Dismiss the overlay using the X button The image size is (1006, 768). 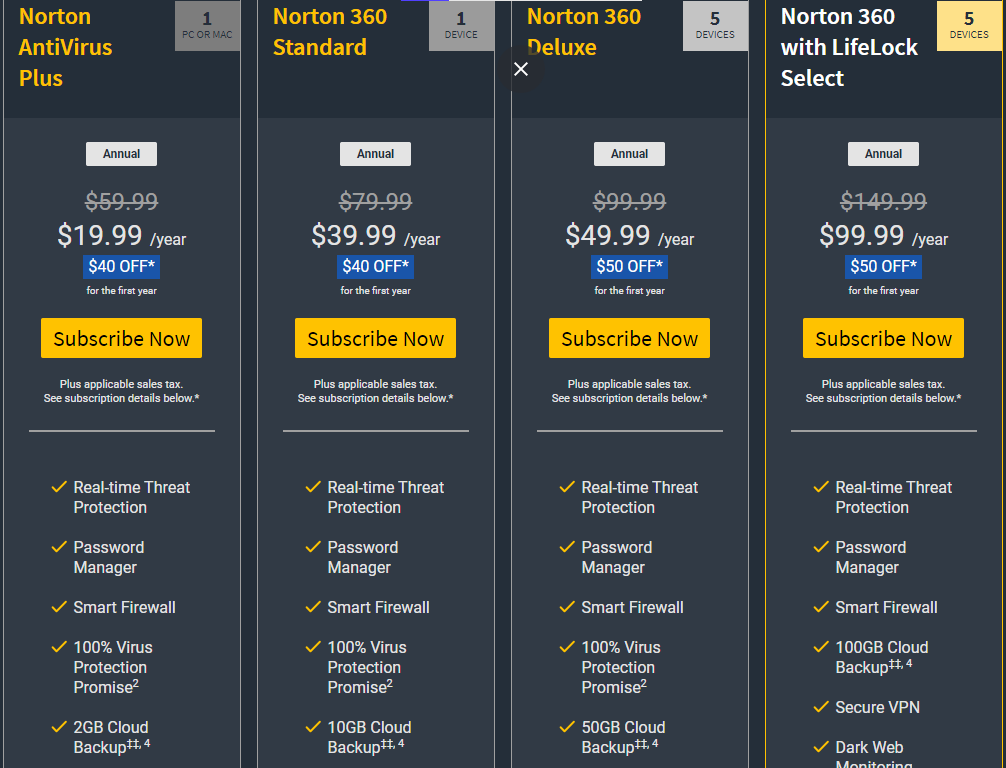[521, 69]
